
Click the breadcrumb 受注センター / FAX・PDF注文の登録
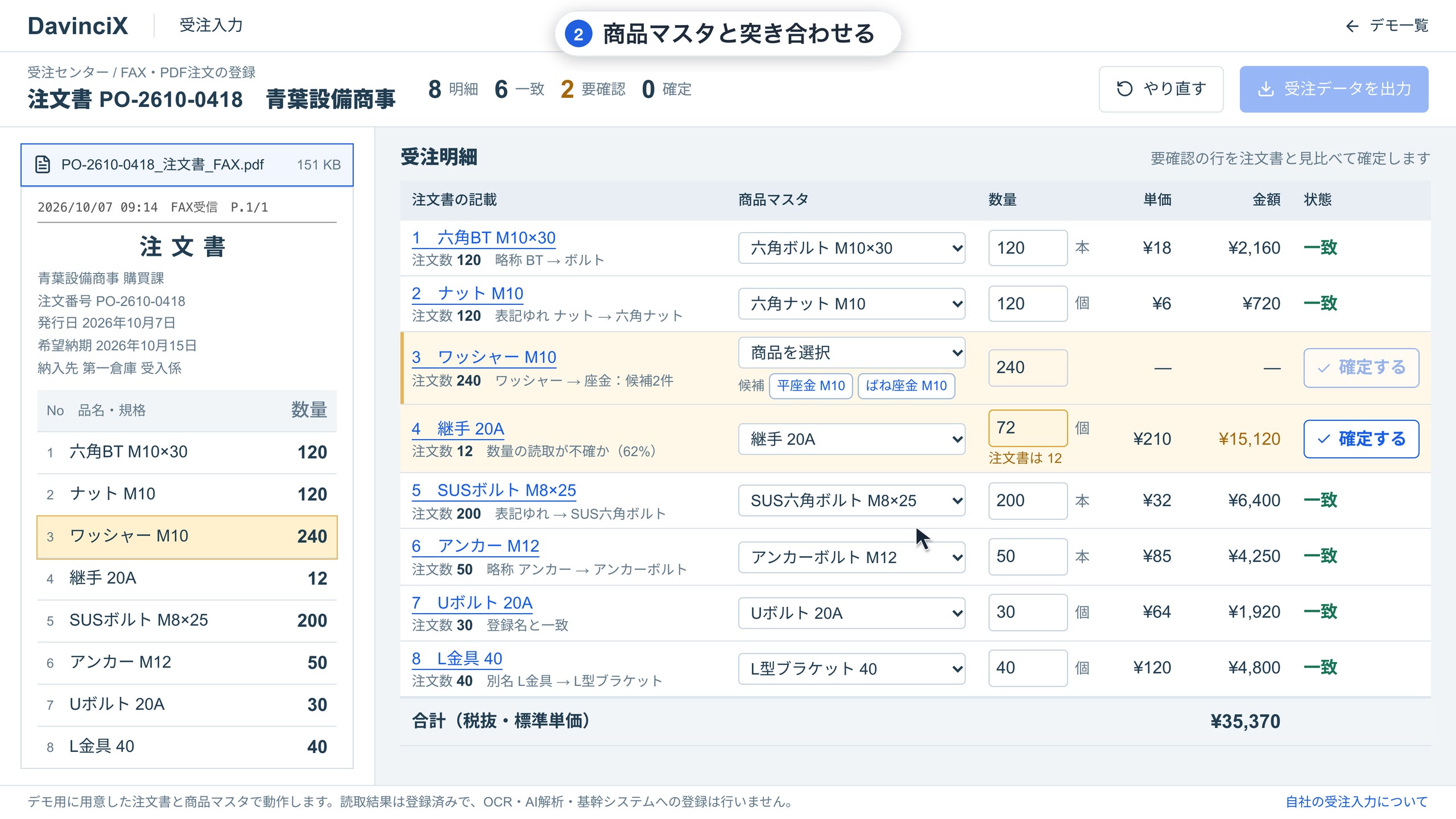142,73
